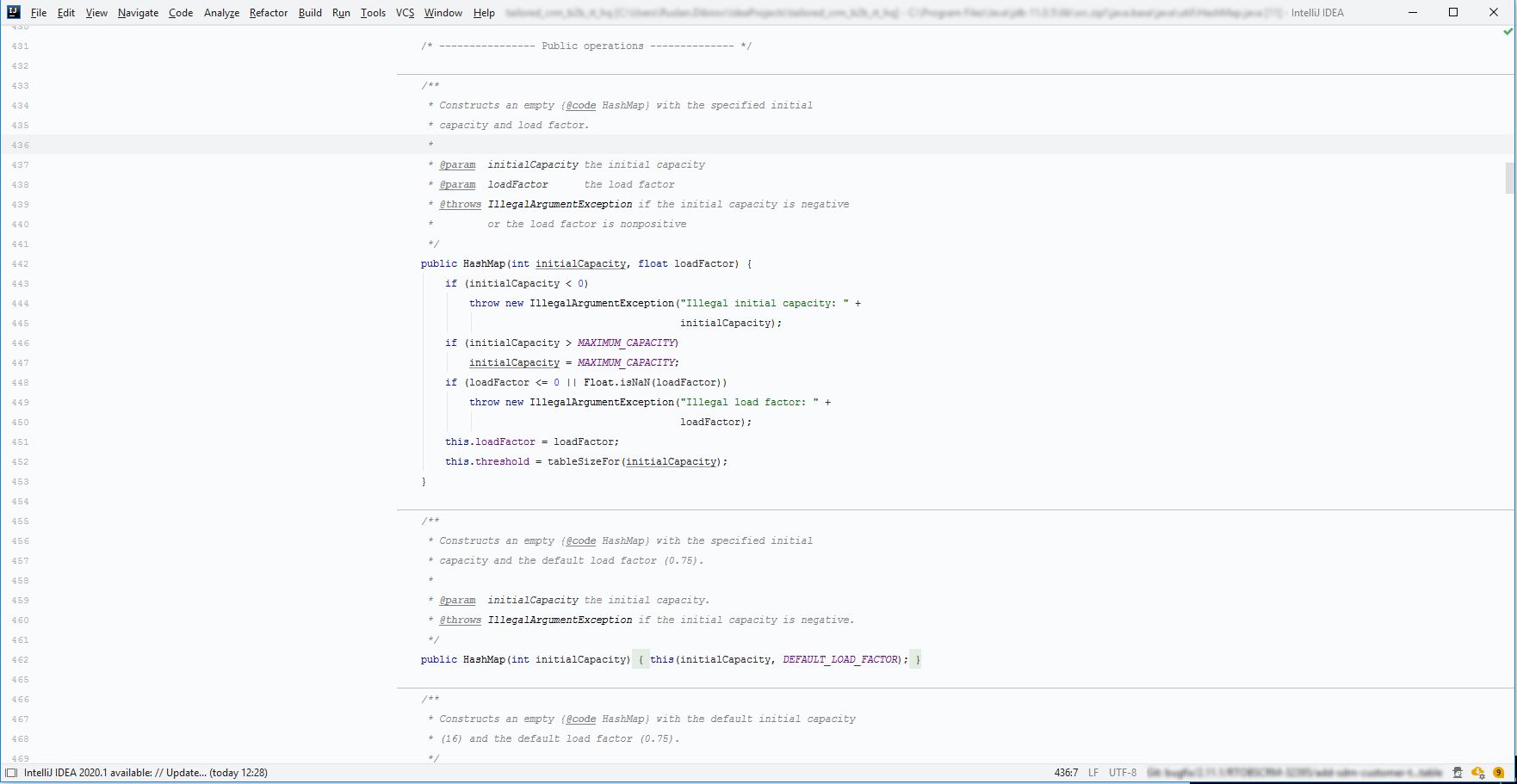Image resolution: width=1517 pixels, height=784 pixels.
Task: Click line number 462 in the gutter
Action: point(20,660)
